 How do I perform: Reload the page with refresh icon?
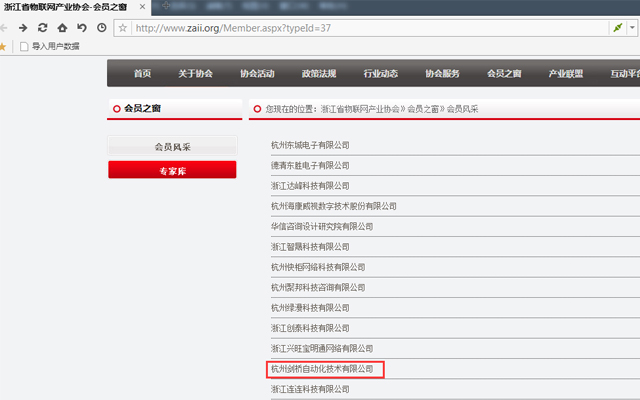pyautogui.click(x=42, y=28)
